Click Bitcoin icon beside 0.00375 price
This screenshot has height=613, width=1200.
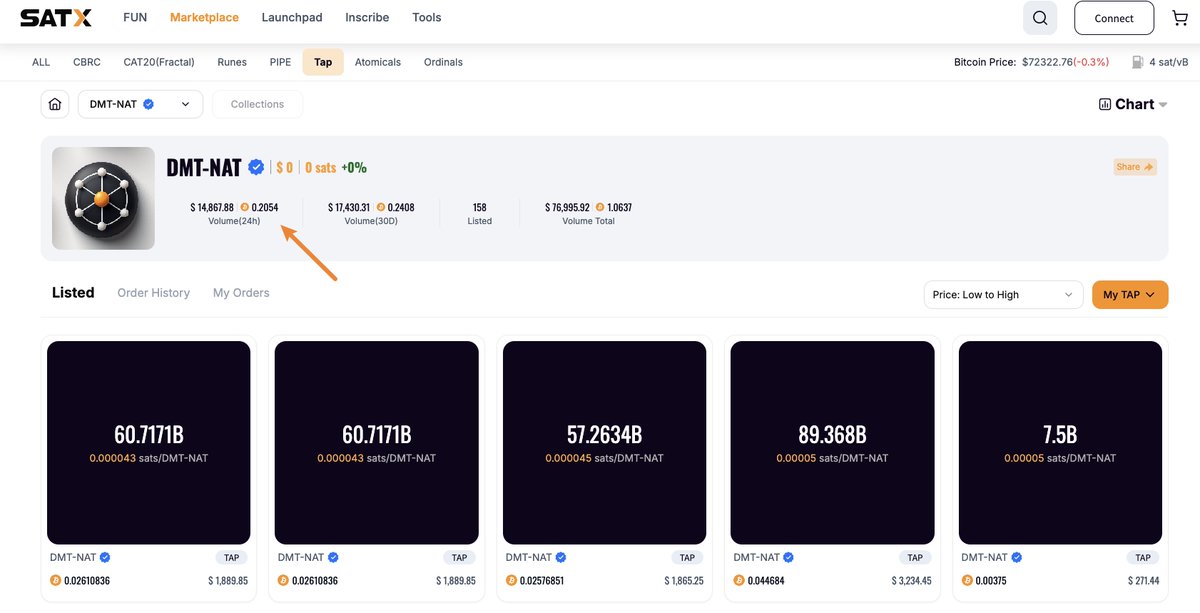click(x=968, y=580)
